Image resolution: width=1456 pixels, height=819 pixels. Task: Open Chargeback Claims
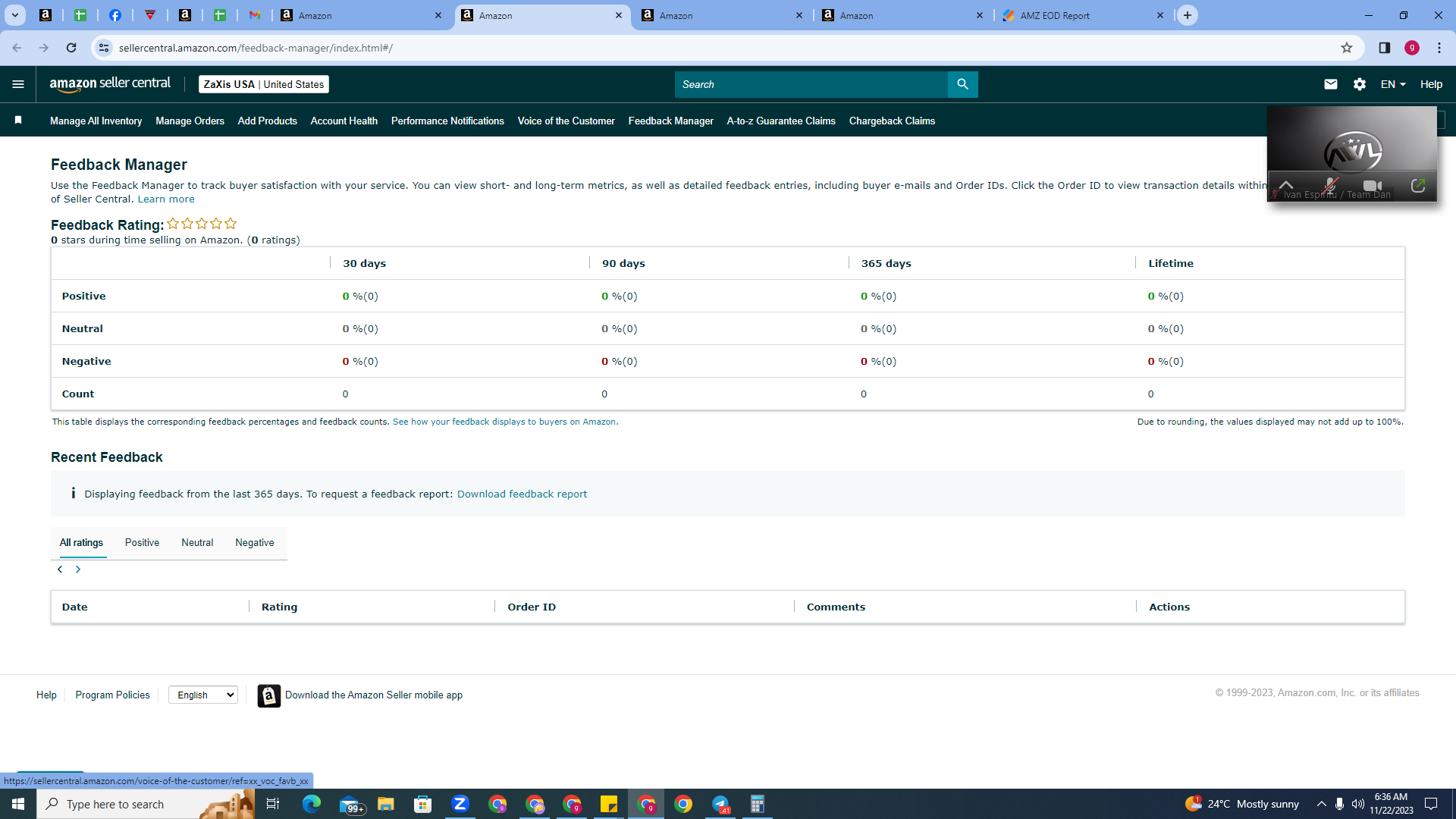(x=892, y=121)
